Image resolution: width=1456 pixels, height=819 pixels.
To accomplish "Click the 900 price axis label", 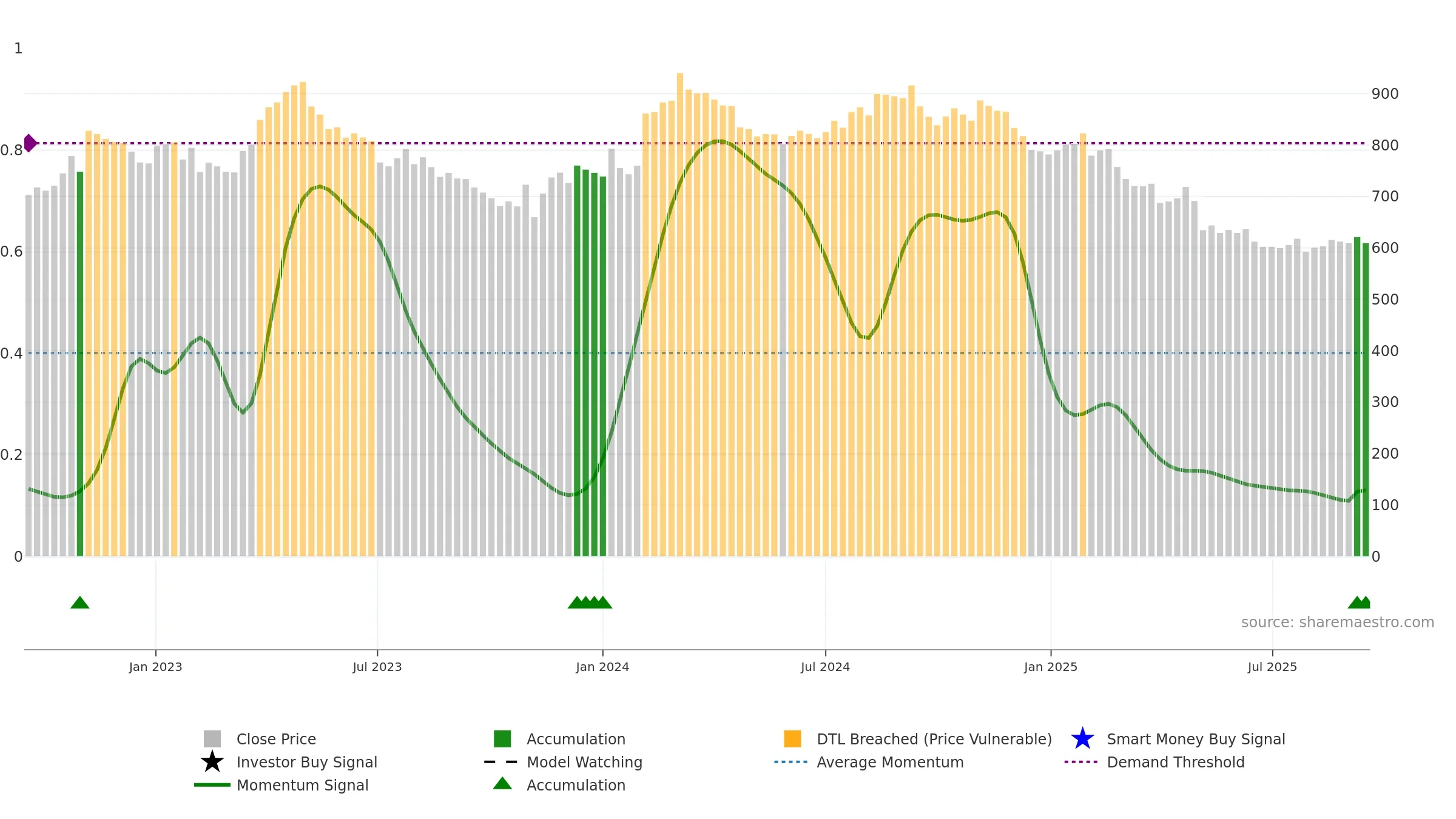I will [x=1385, y=94].
